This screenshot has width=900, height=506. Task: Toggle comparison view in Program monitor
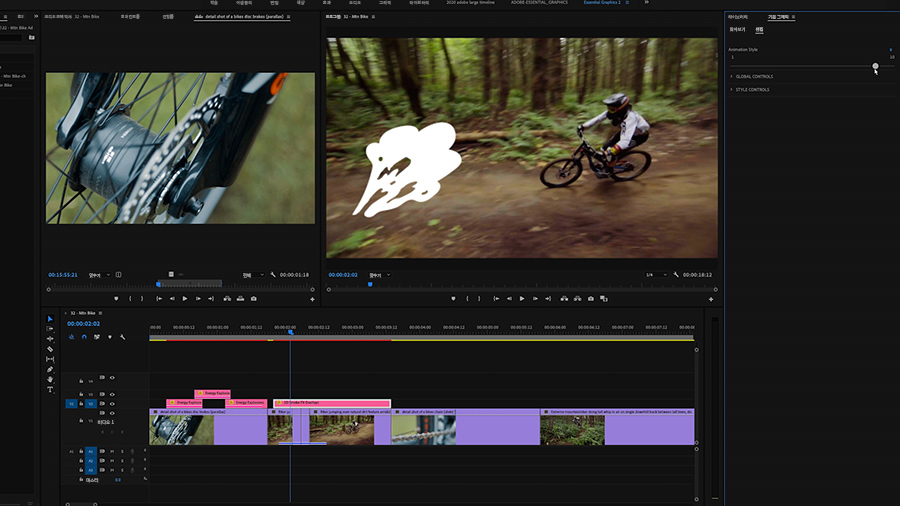(604, 298)
